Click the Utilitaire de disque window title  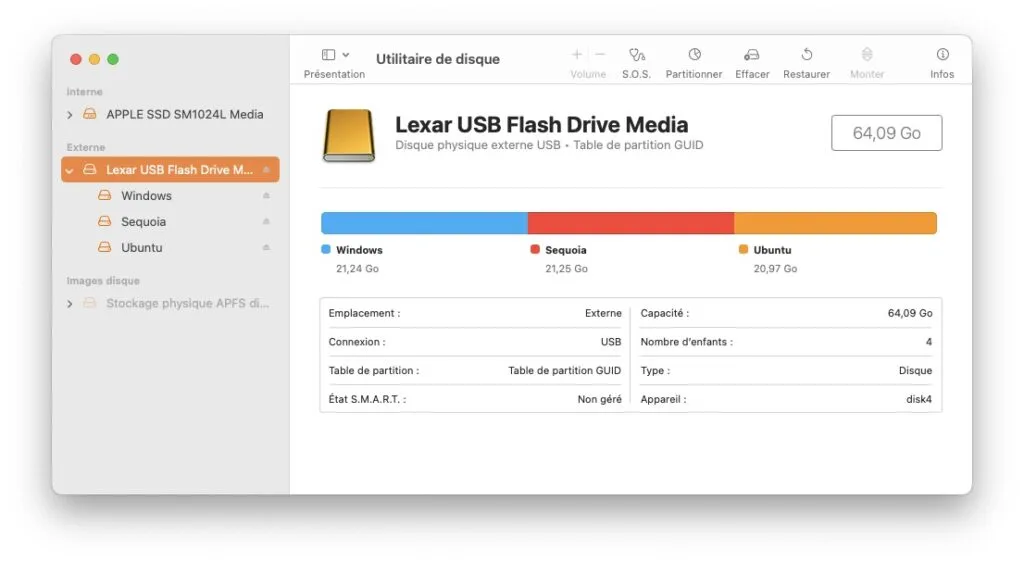(438, 59)
